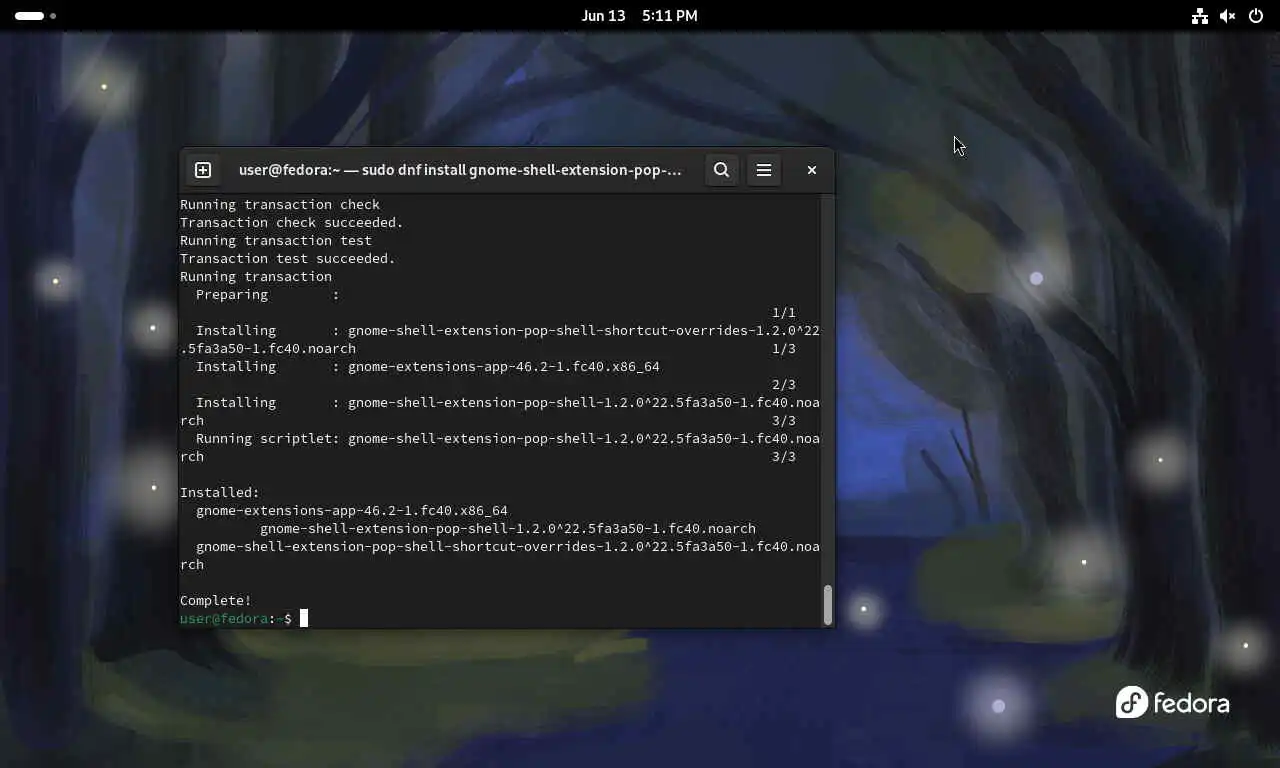Click the 'Installed:' line
Screen dimensions: 1280x768
tap(220, 492)
